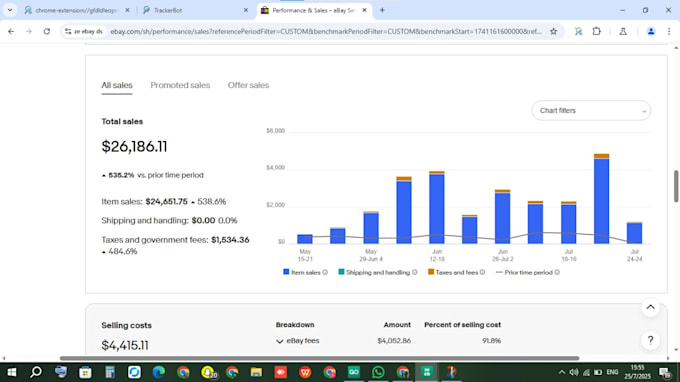Viewport: 680px width, 382px height.
Task: Open info icon beside Taxes and fees legend
Action: coord(482,272)
